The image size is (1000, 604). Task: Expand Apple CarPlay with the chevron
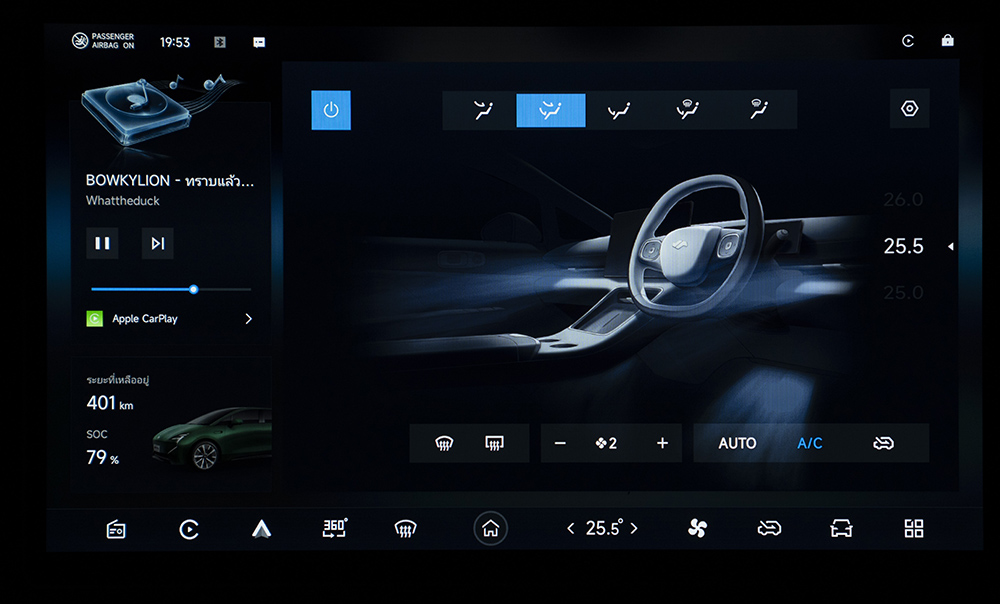(x=248, y=319)
